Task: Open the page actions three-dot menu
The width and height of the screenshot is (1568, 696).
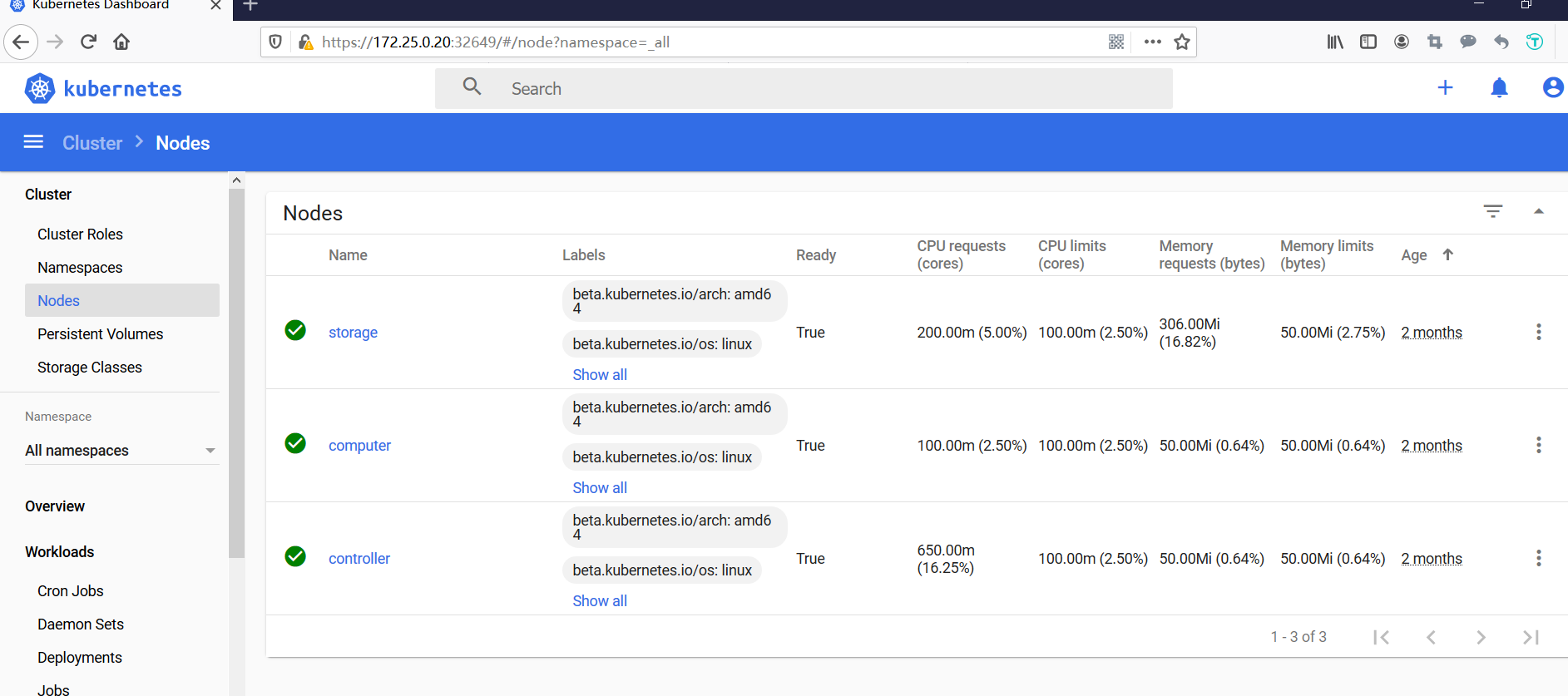Action: [1152, 42]
